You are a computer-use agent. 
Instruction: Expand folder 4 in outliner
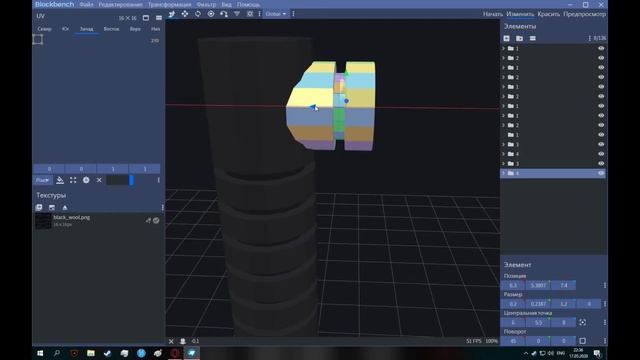pyautogui.click(x=504, y=154)
